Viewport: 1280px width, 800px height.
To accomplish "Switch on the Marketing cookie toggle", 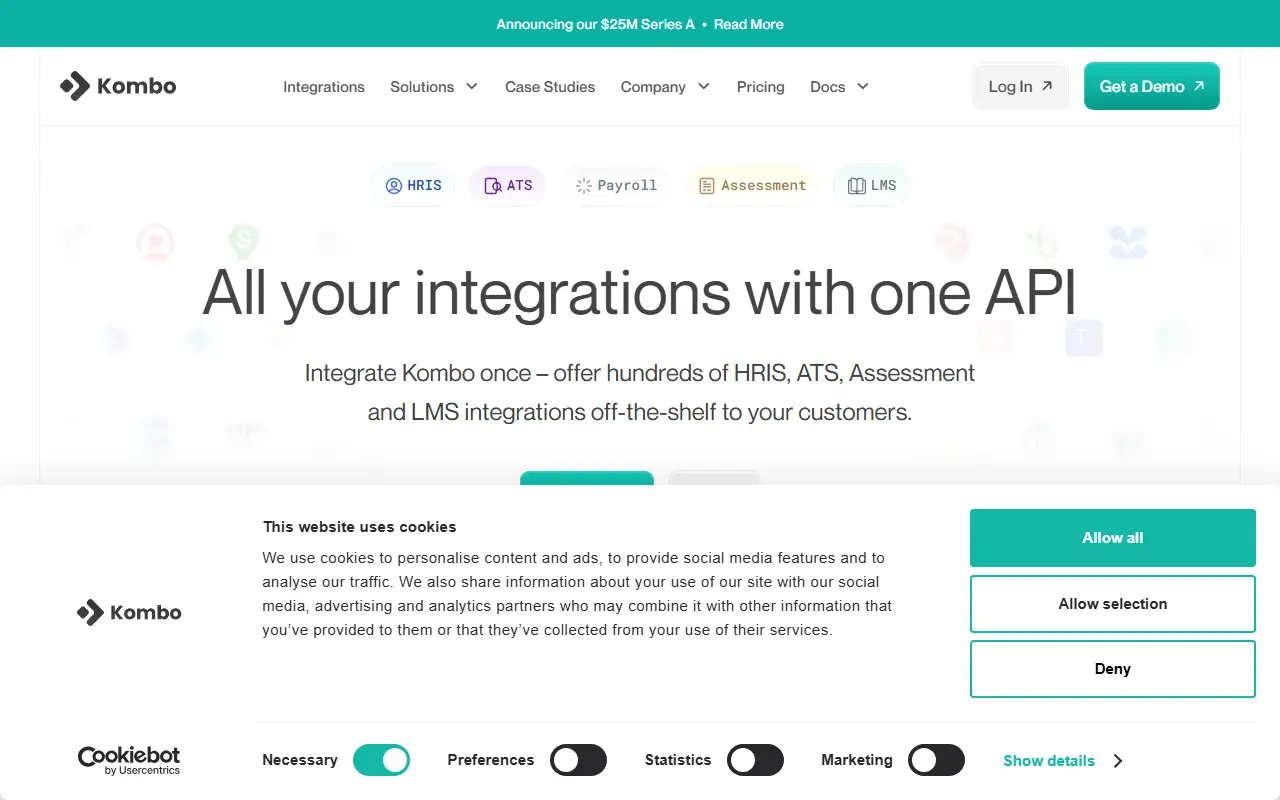I will (936, 761).
